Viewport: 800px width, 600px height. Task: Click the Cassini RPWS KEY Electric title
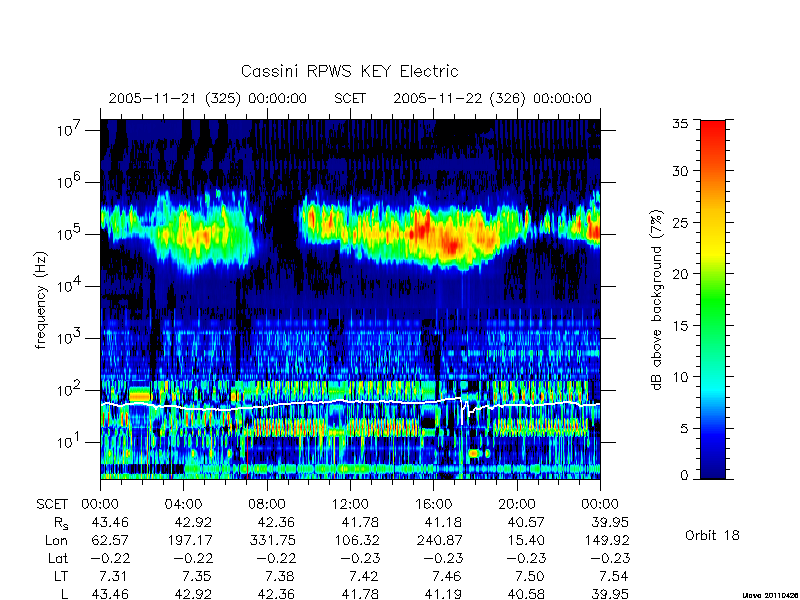349,71
